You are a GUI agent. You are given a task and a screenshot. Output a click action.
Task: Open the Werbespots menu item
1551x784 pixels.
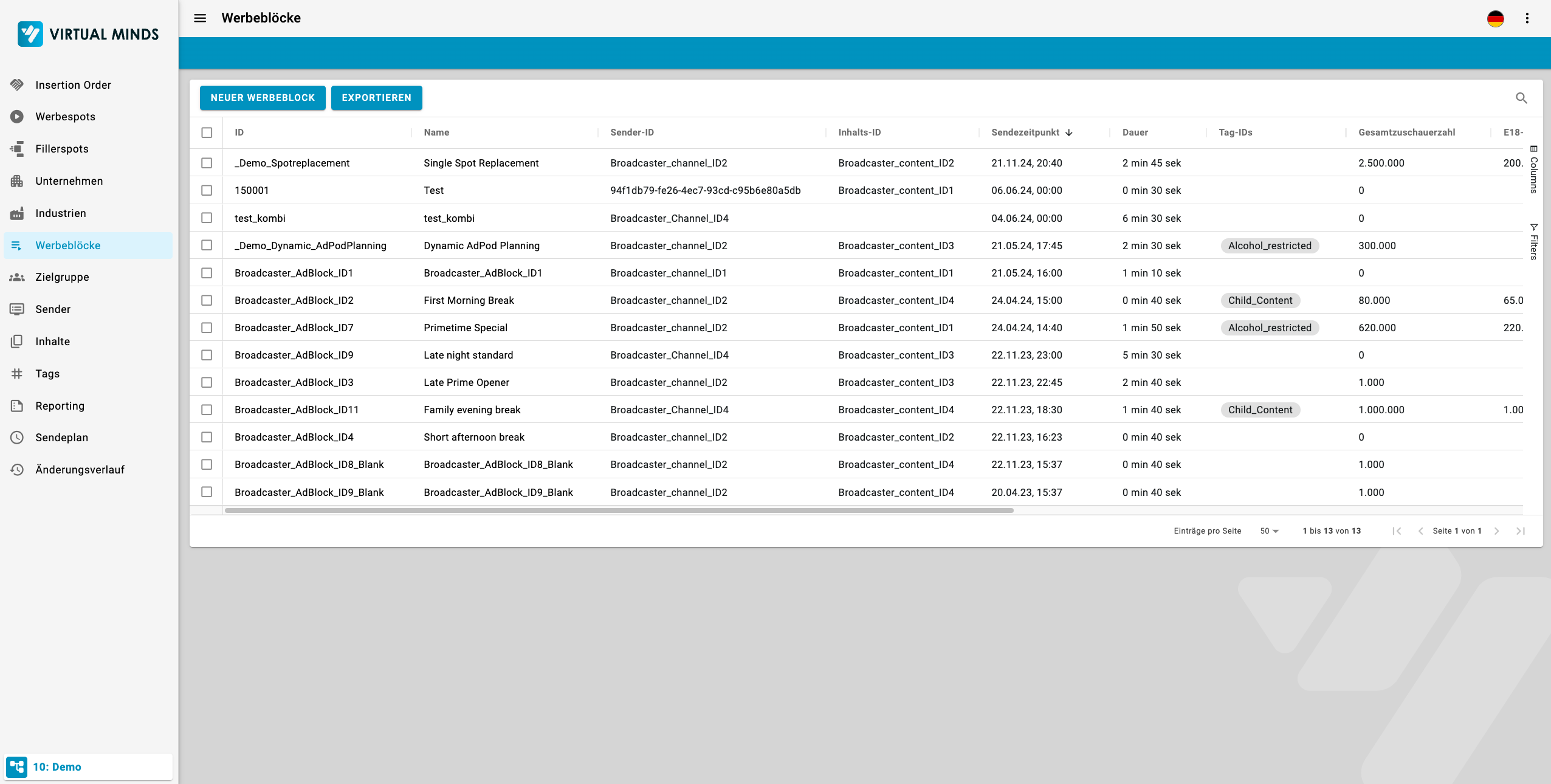pyautogui.click(x=65, y=117)
